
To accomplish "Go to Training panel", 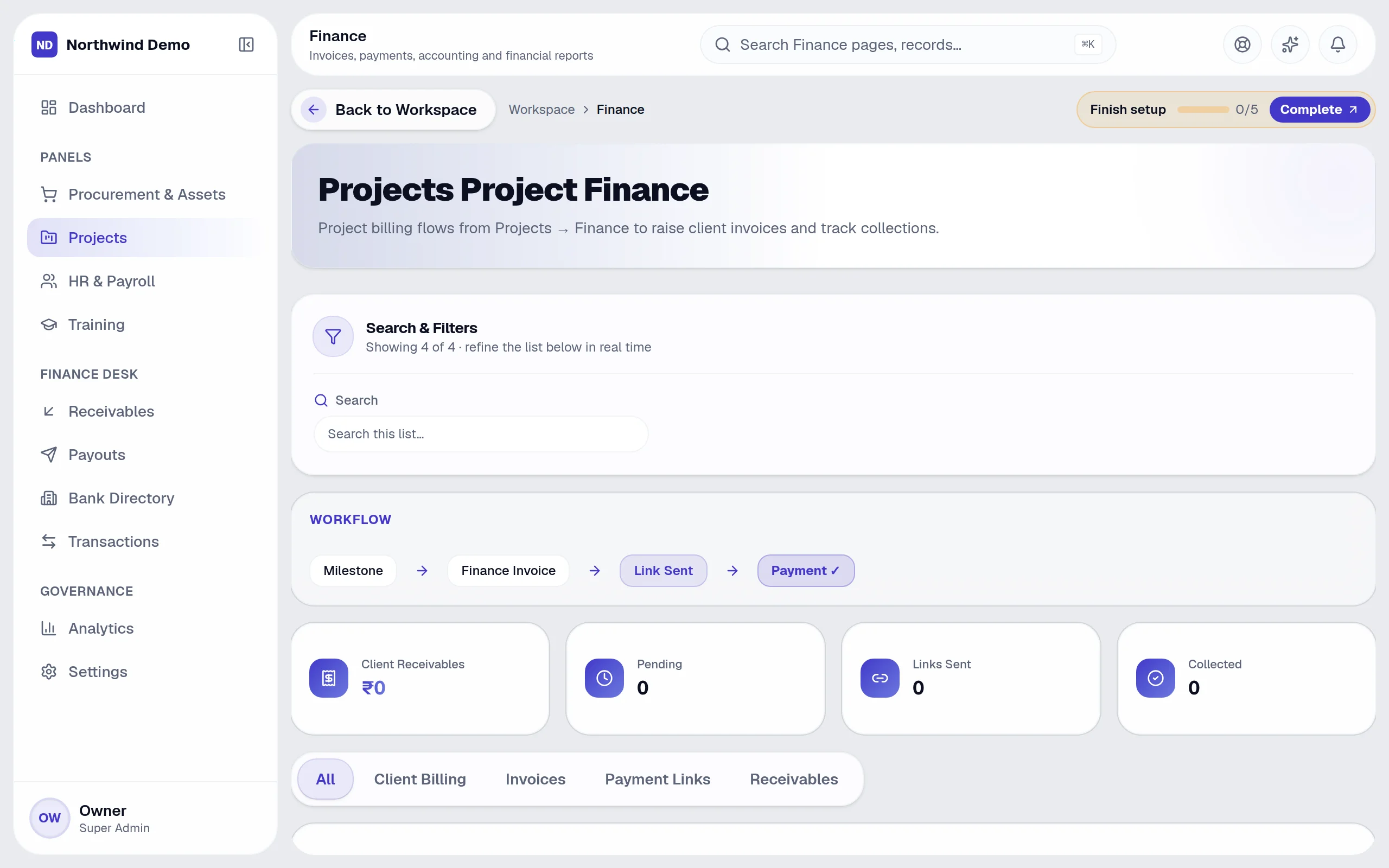I will point(144,324).
